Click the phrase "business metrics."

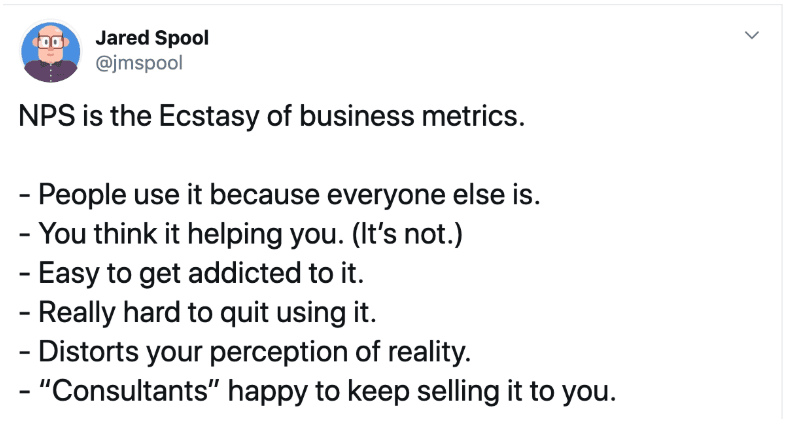pyautogui.click(x=412, y=116)
